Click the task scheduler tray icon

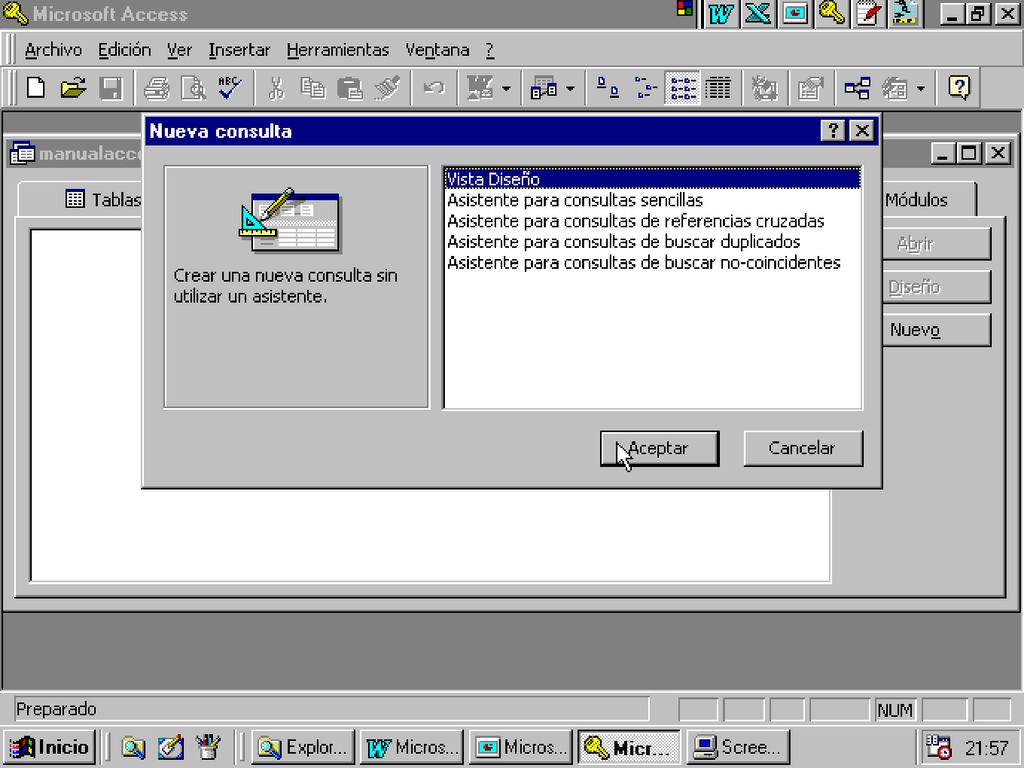[x=939, y=747]
